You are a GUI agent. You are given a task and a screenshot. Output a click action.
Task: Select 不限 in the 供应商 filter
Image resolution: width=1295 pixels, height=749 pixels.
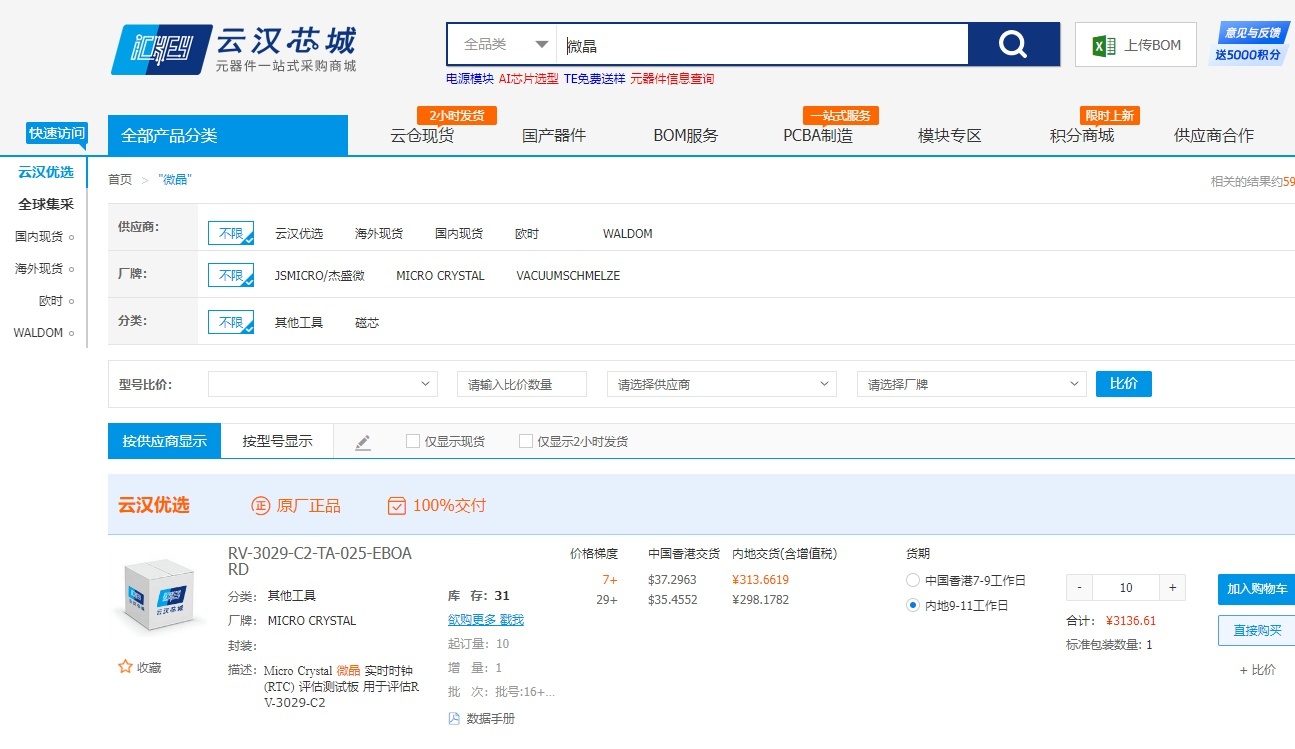(231, 233)
